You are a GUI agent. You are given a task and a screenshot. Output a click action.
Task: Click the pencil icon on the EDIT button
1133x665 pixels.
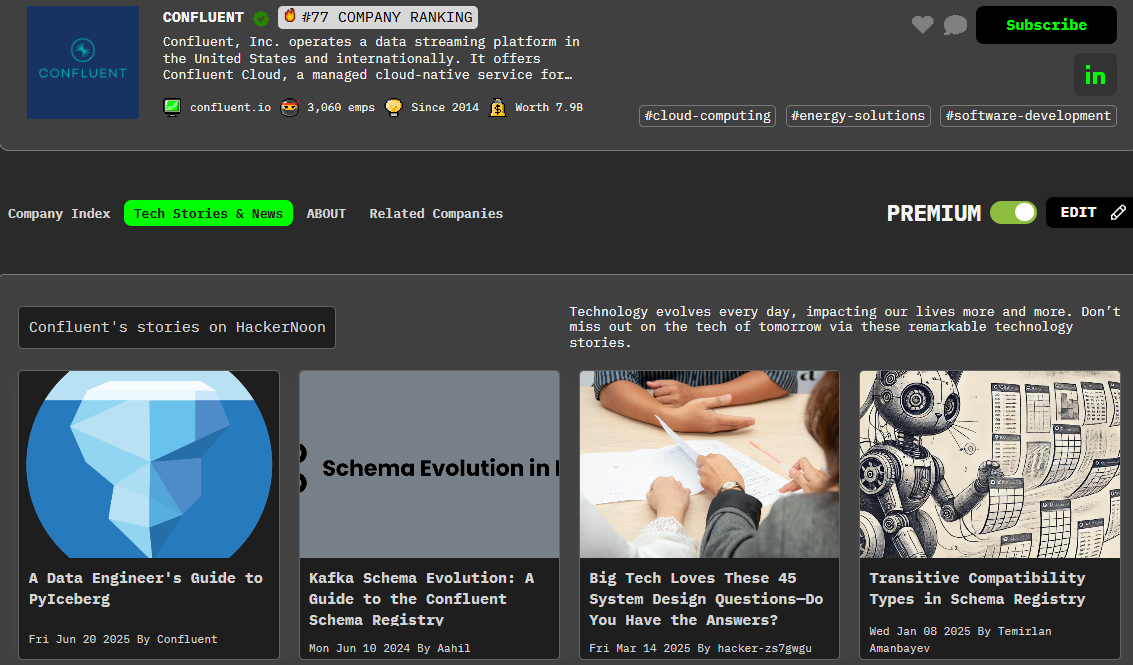pos(1119,212)
